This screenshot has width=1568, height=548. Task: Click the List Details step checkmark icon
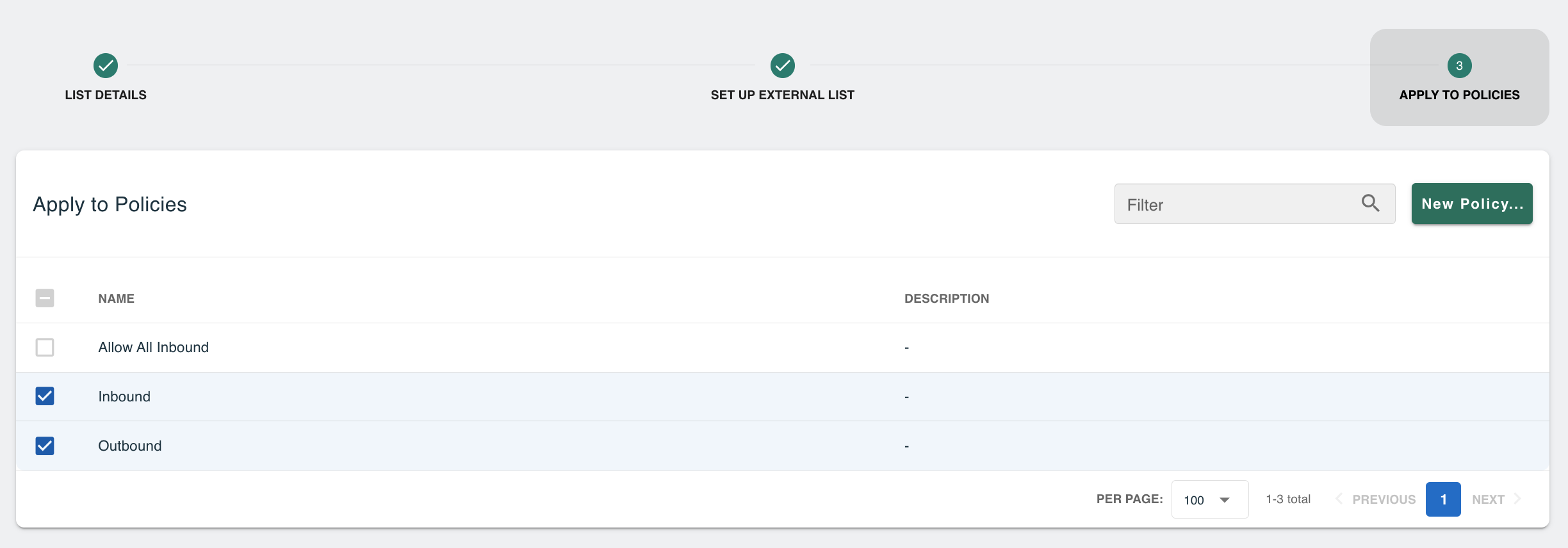(106, 65)
